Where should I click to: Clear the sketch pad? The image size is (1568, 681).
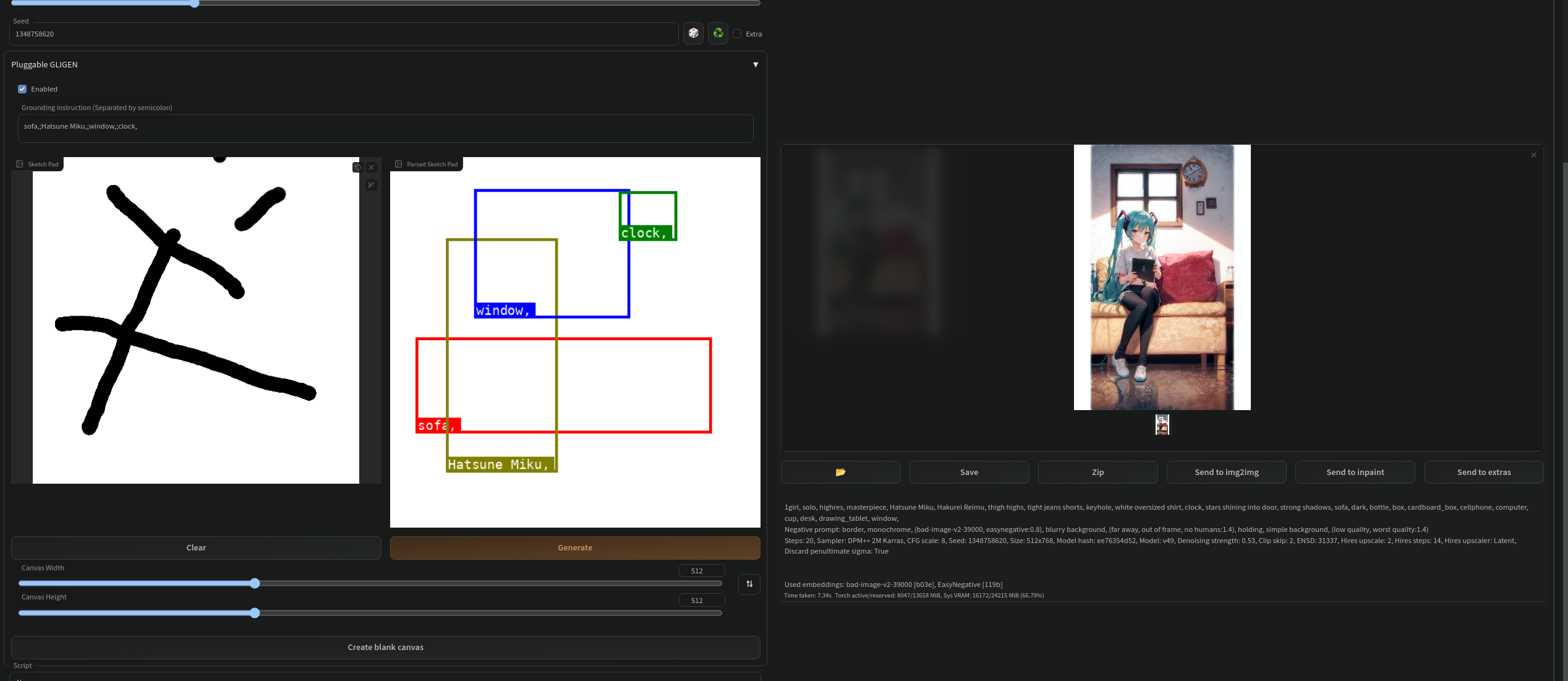pos(196,548)
